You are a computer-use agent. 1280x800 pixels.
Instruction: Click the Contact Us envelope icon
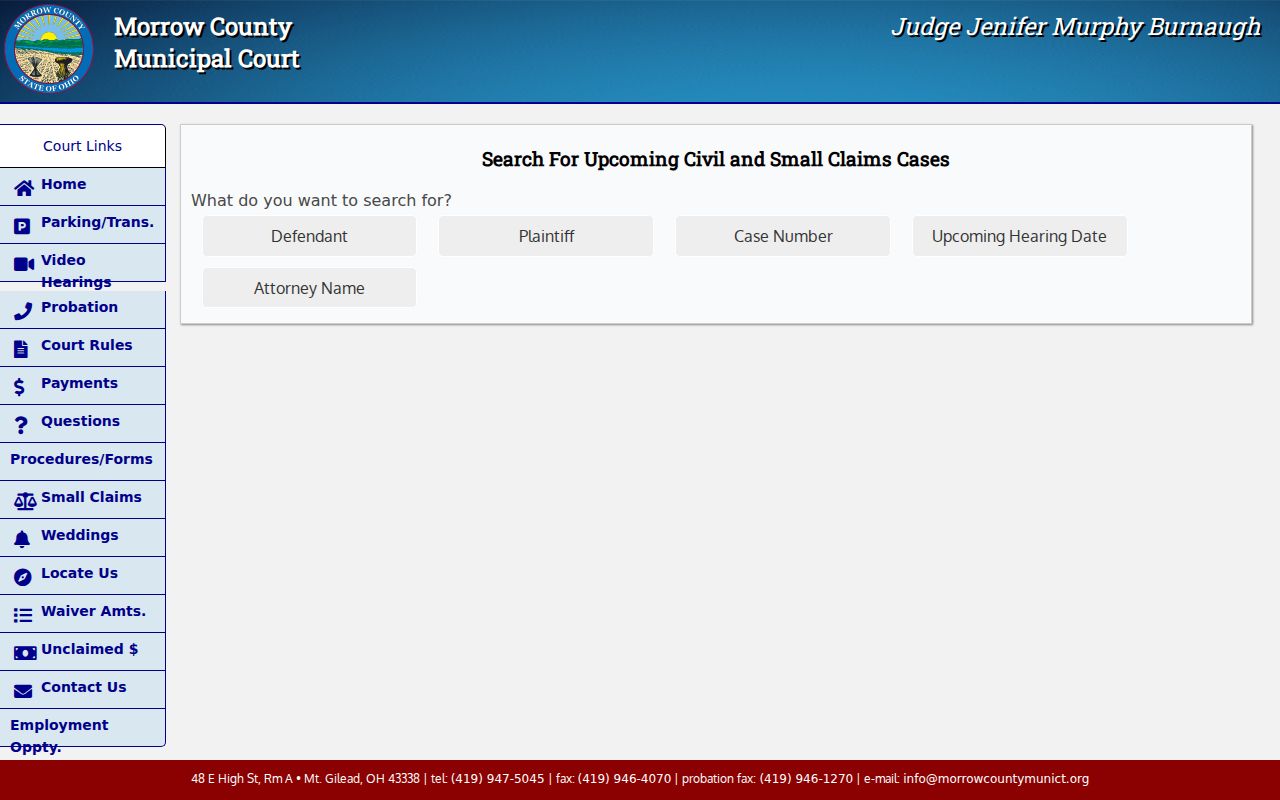click(23, 691)
